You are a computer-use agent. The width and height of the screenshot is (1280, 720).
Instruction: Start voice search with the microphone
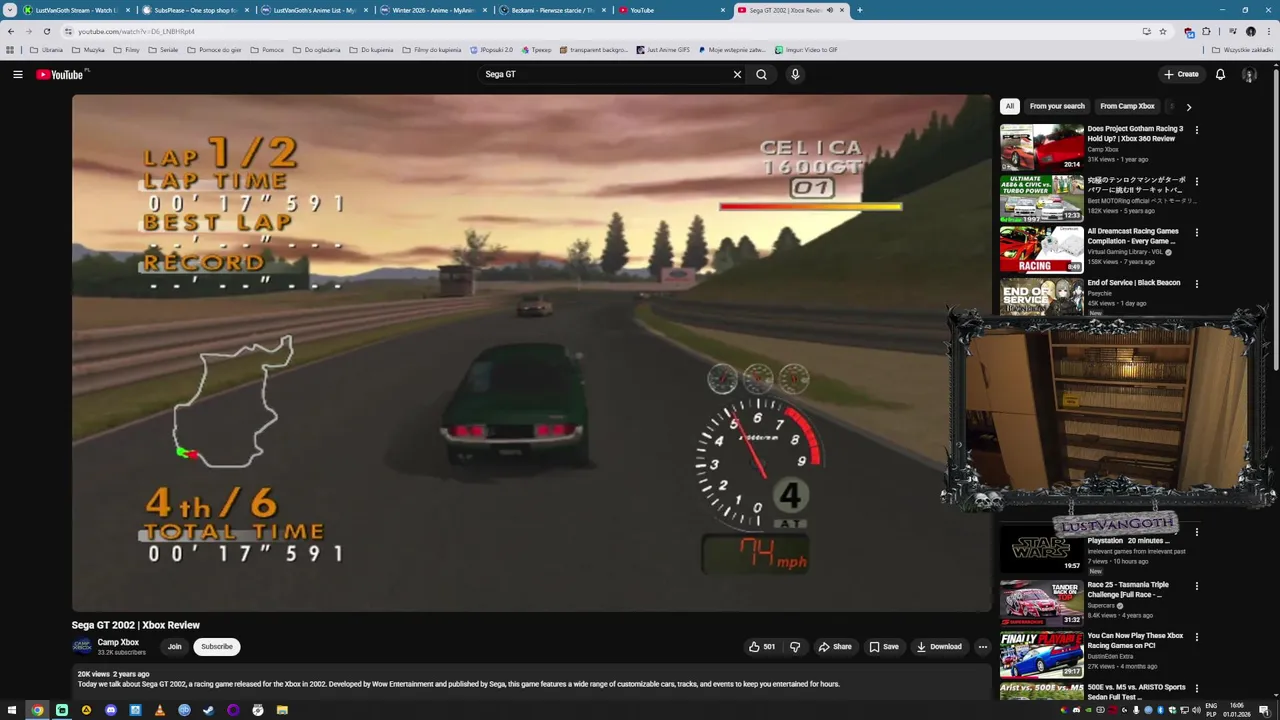coord(795,74)
